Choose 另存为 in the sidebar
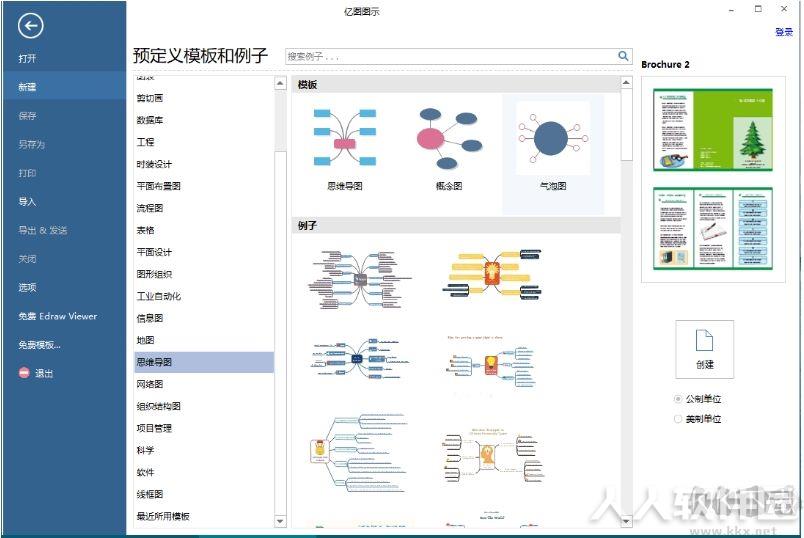Viewport: 804px width, 538px height. click(32, 145)
